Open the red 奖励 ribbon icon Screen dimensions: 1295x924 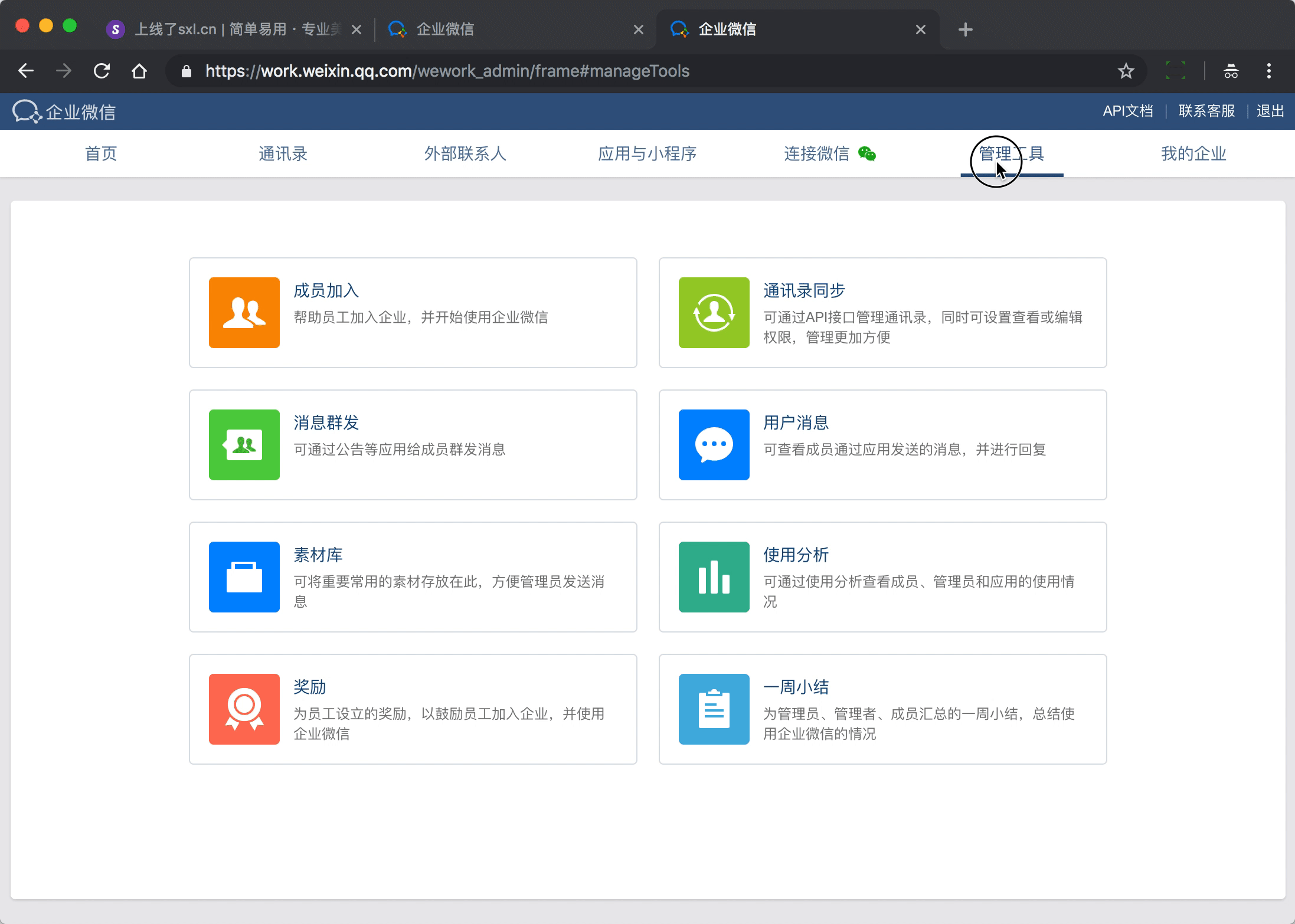(244, 709)
